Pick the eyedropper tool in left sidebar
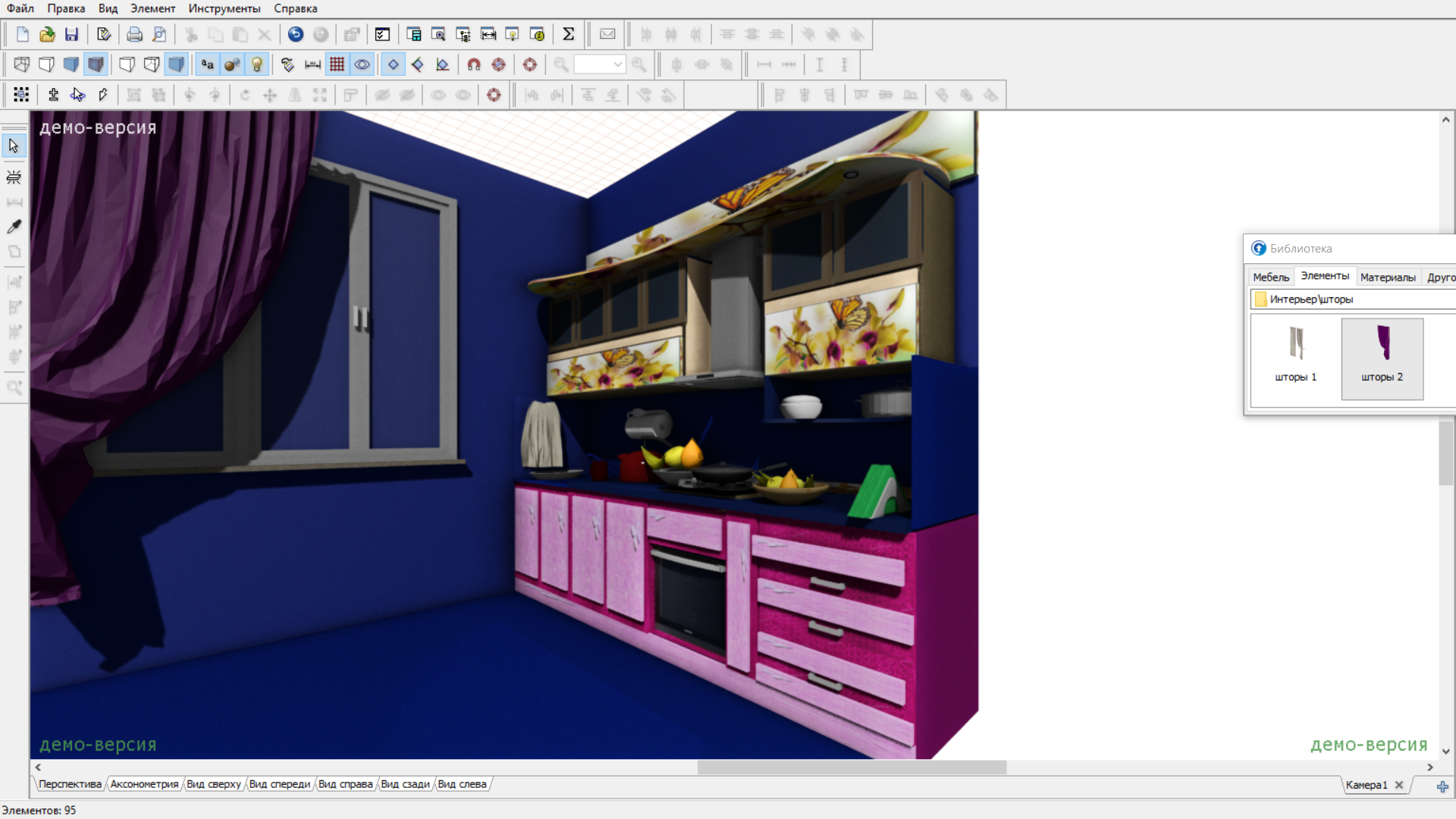 pyautogui.click(x=14, y=227)
